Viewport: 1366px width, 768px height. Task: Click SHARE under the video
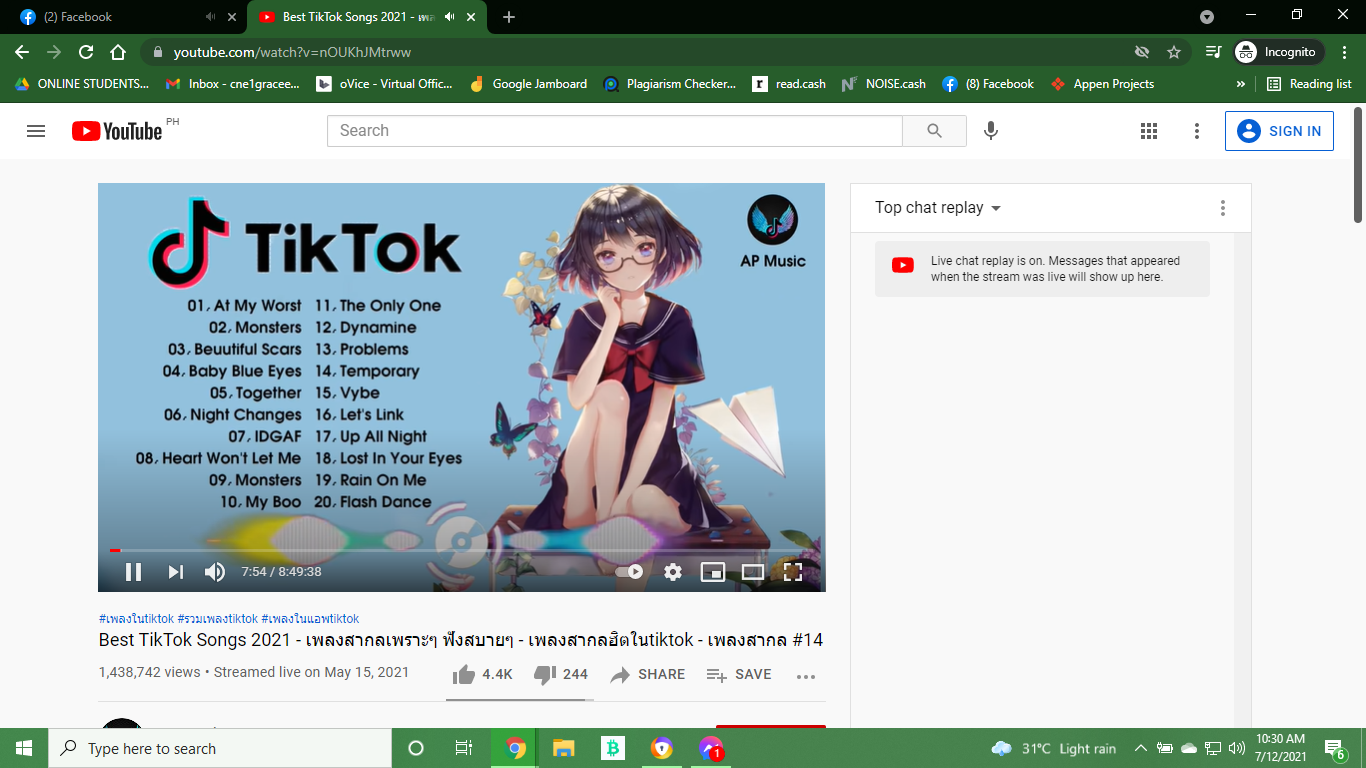pos(648,675)
